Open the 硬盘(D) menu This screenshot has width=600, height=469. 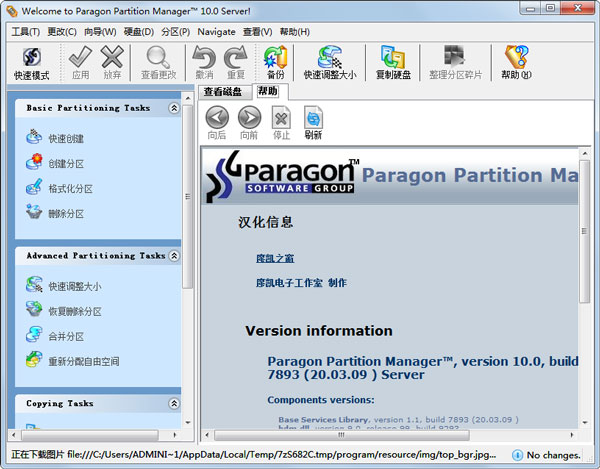139,32
